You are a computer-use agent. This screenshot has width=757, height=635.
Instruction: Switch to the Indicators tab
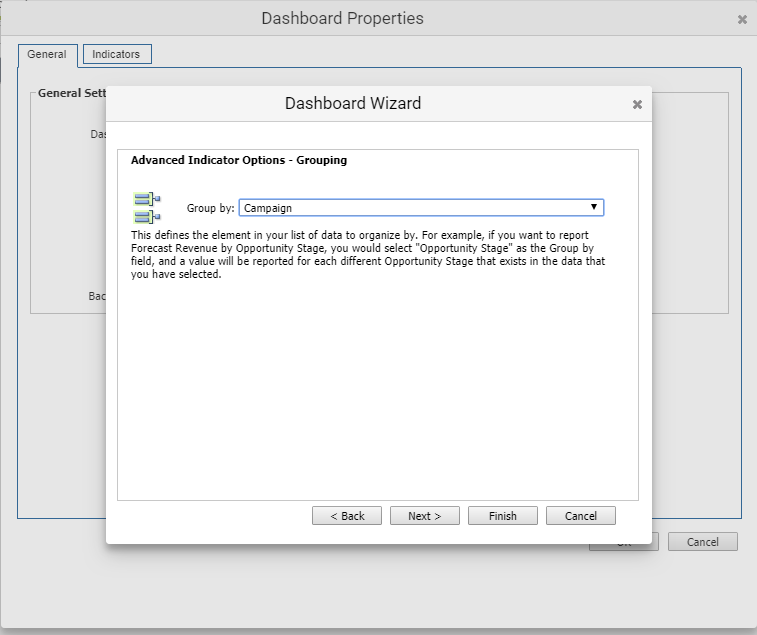coord(116,54)
